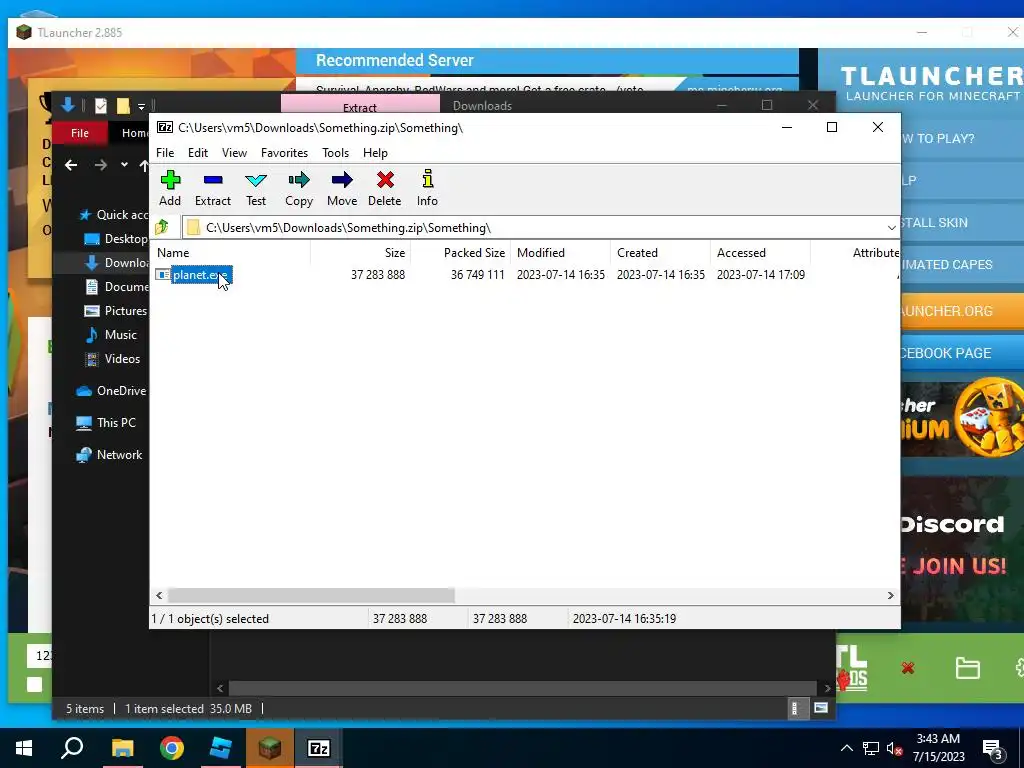
Task: Open Windows Search from taskbar
Action: tap(72, 748)
